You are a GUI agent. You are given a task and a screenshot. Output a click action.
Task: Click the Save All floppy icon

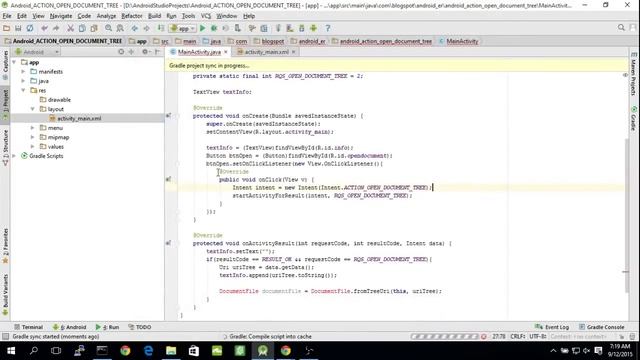pyautogui.click(x=18, y=28)
